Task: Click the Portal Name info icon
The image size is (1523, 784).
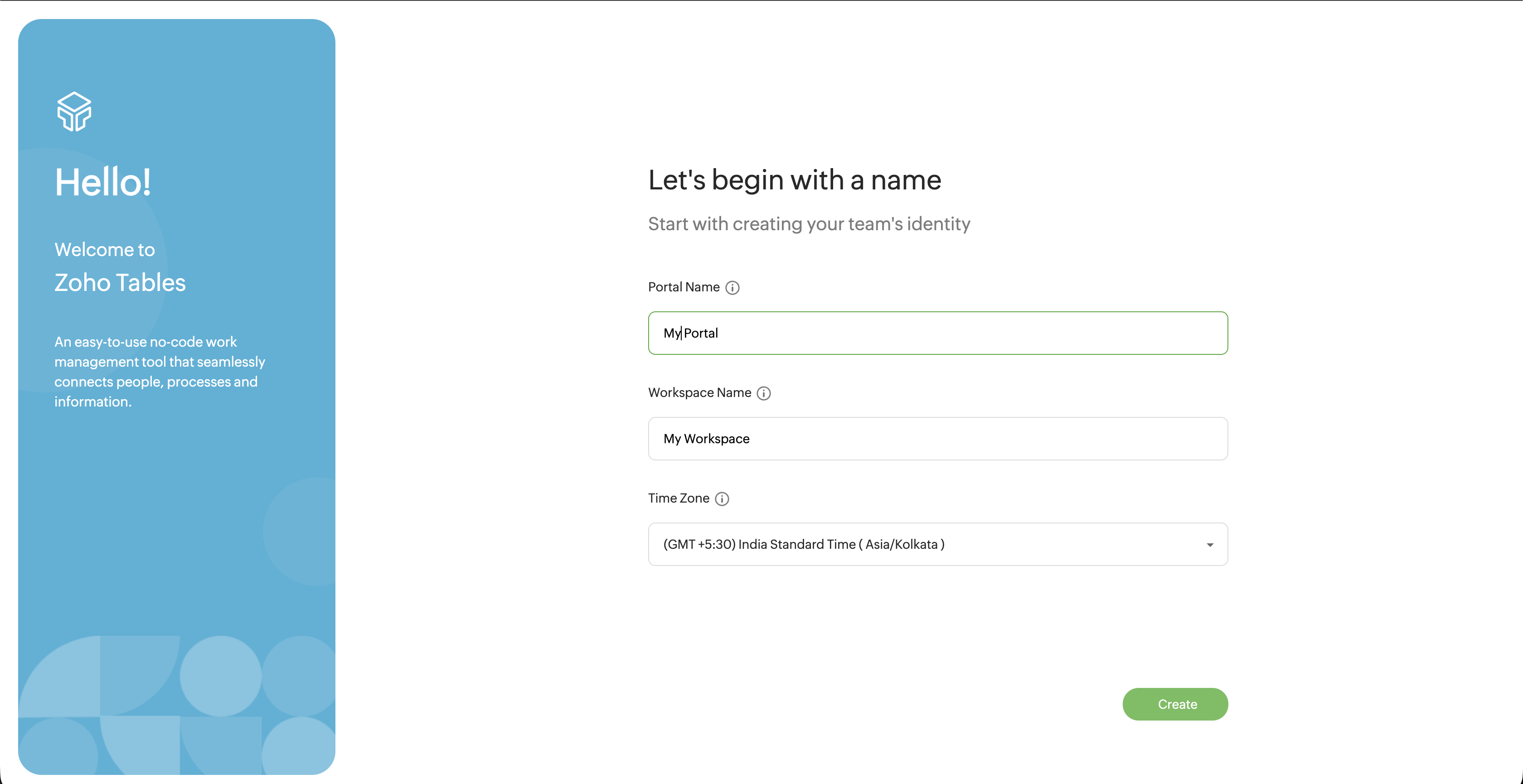Action: 732,287
